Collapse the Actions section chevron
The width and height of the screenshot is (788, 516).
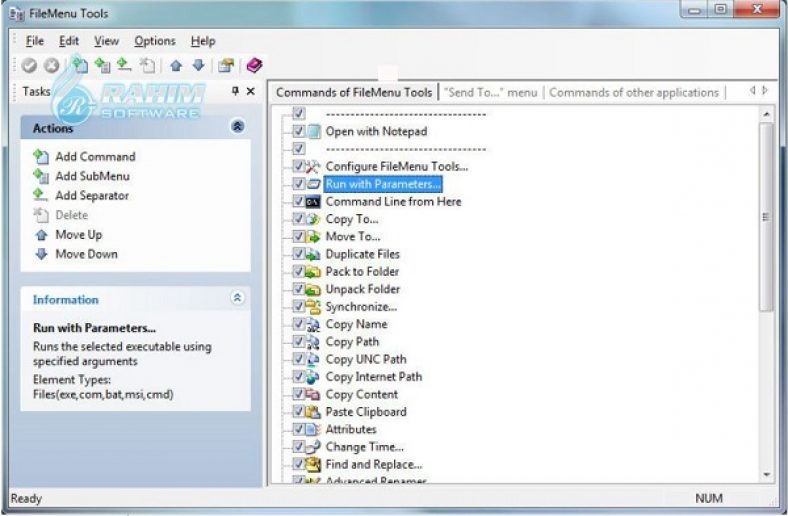238,126
